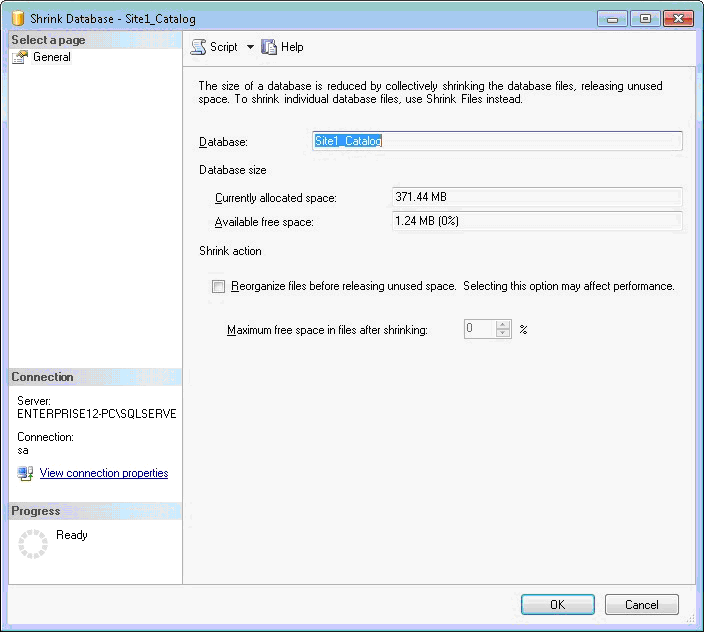The image size is (704, 632).
Task: Click the maximum free space percentage field
Action: tap(479, 329)
